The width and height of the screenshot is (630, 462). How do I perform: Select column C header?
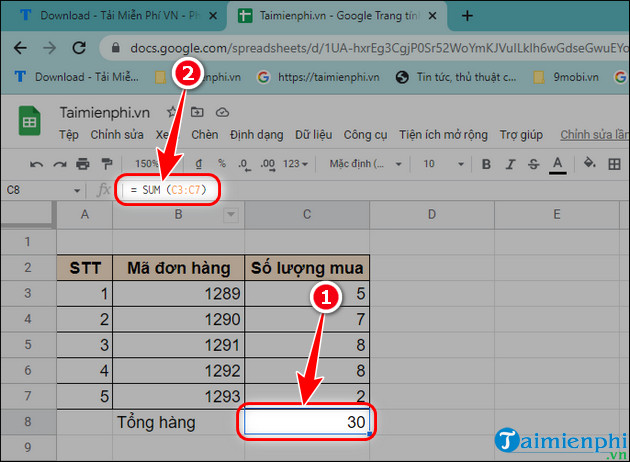tap(307, 215)
